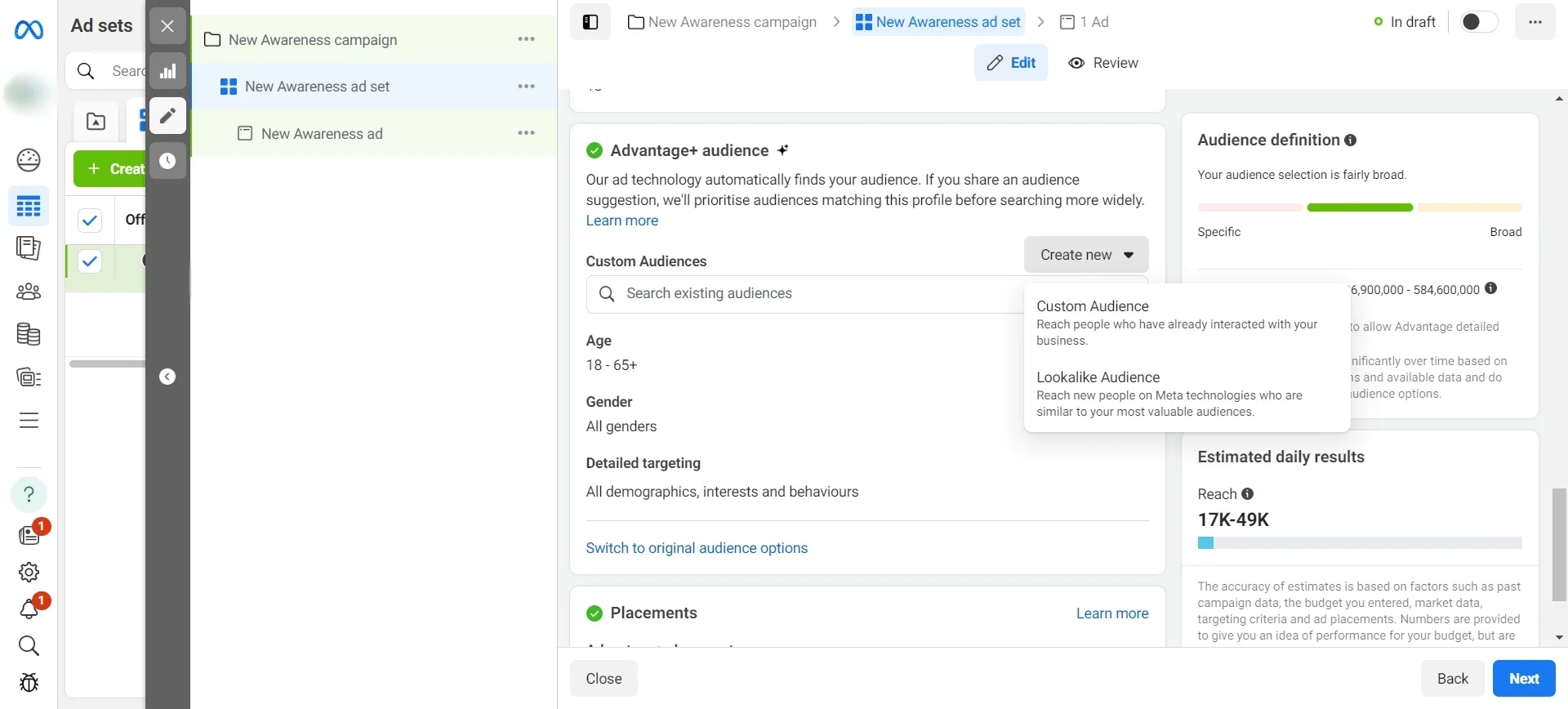Click the green Create button
The image size is (1568, 709).
tap(110, 168)
